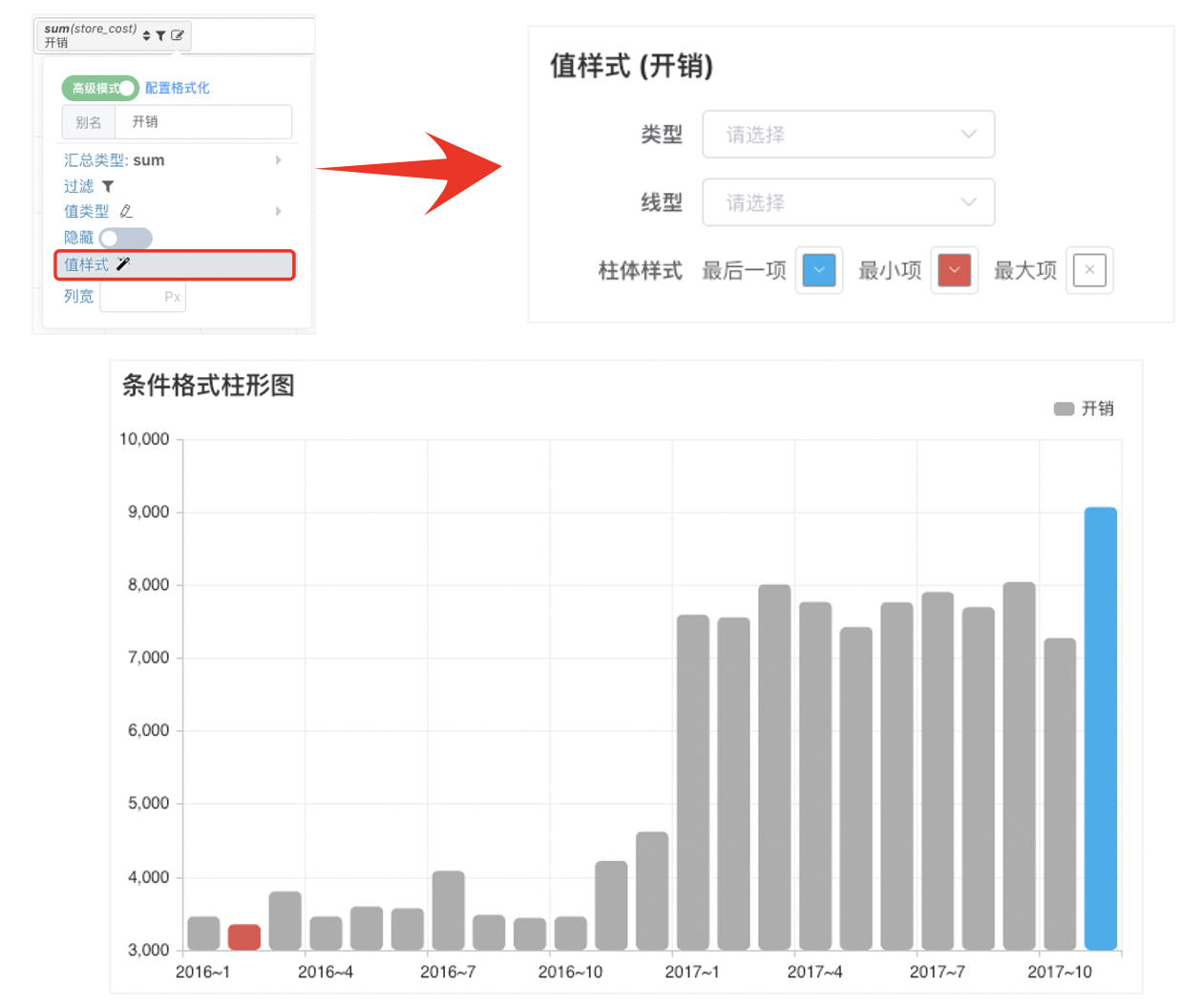The height and width of the screenshot is (1008, 1203).
Task: Open the 类型 dropdown selector
Action: 849,135
